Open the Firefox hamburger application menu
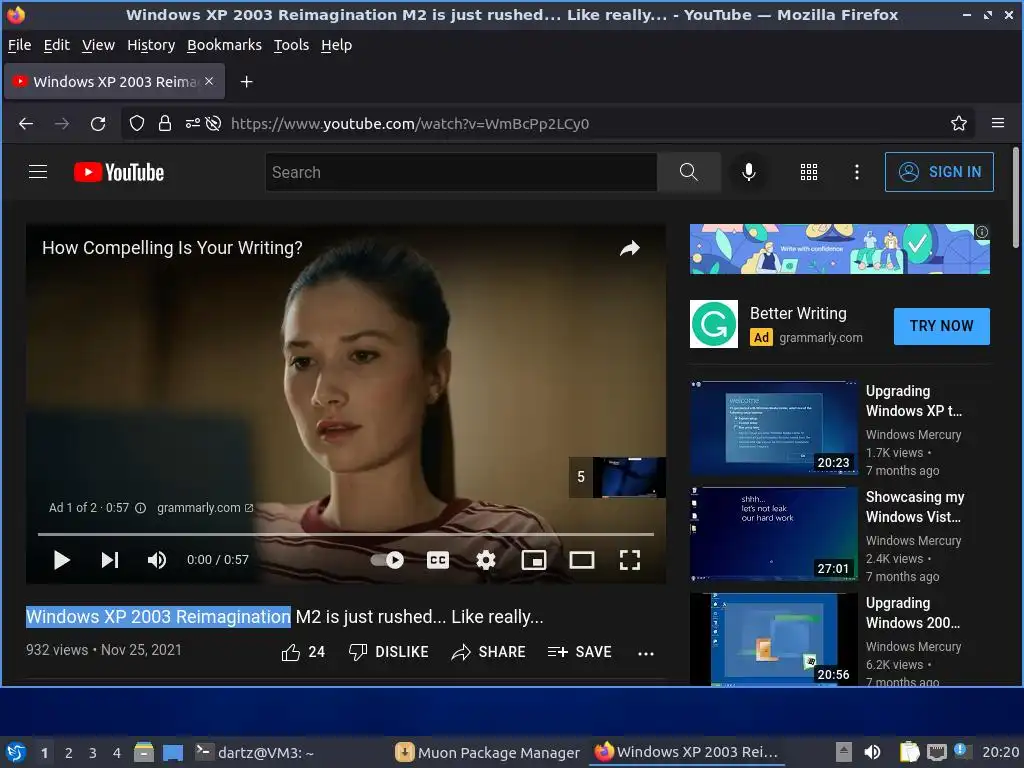1024x768 pixels. coord(997,123)
